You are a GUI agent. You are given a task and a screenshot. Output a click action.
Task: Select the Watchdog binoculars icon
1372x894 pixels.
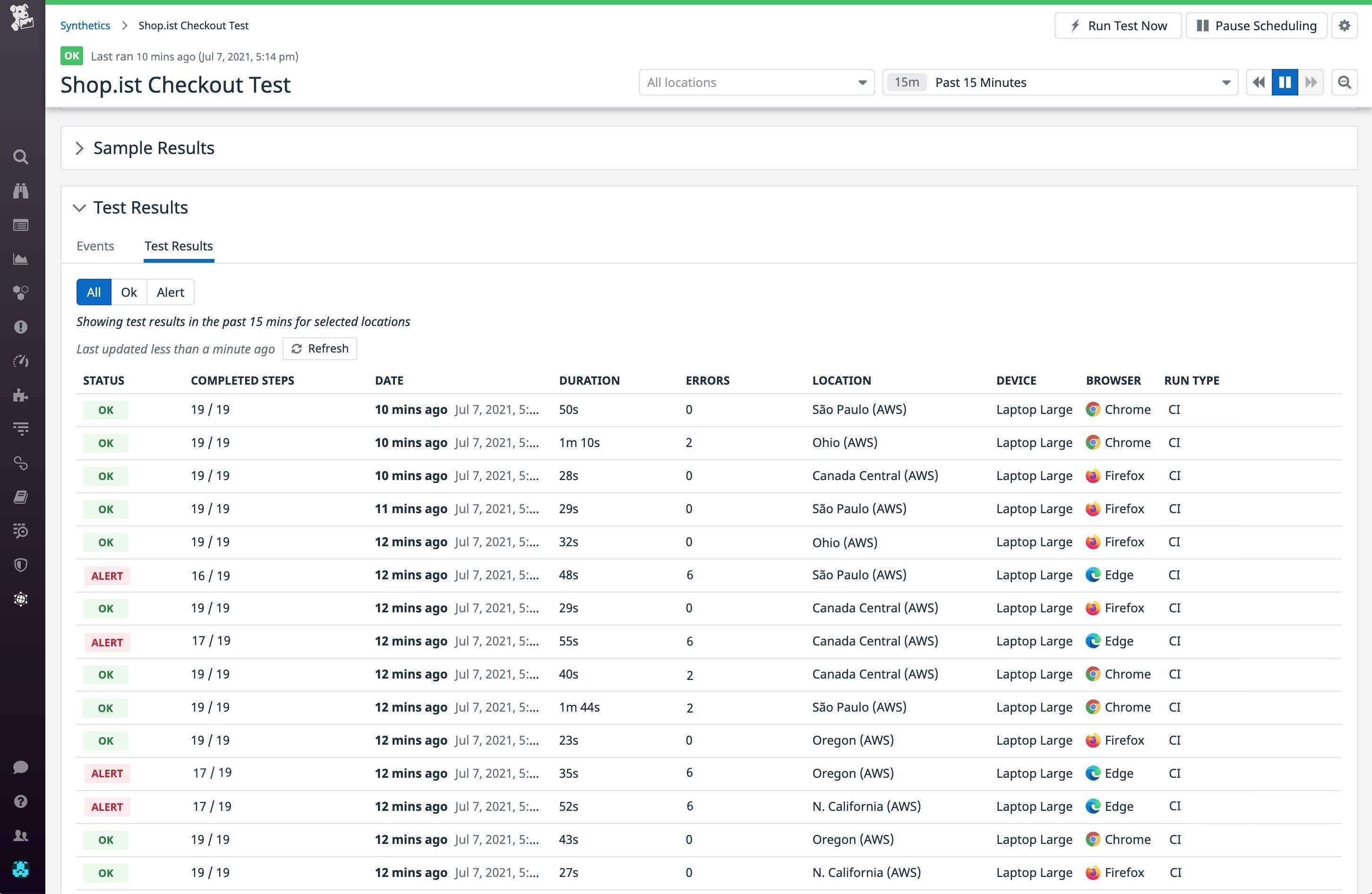pyautogui.click(x=21, y=191)
